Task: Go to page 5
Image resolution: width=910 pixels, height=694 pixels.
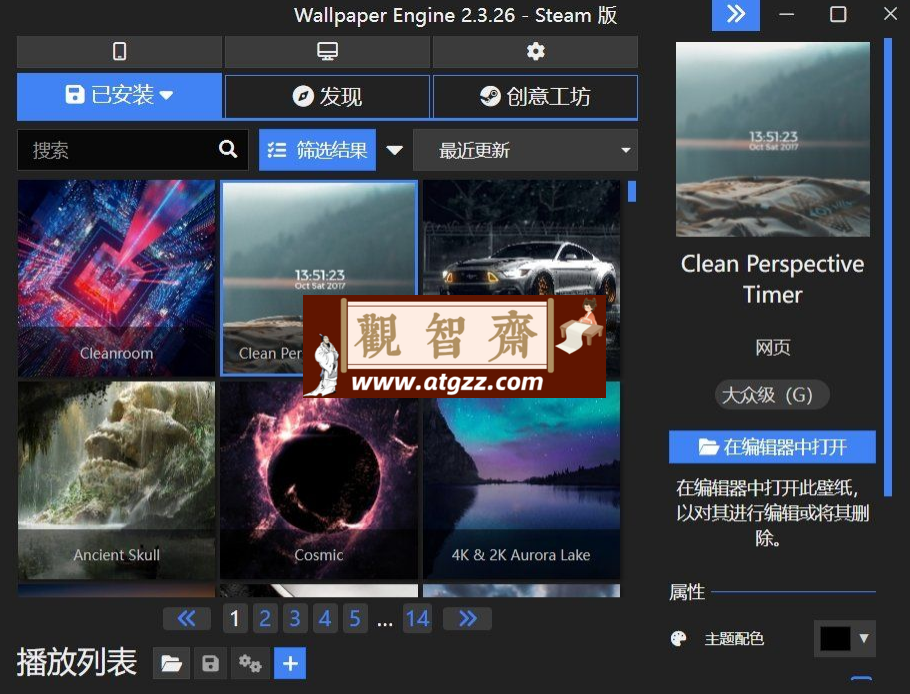Action: point(355,619)
